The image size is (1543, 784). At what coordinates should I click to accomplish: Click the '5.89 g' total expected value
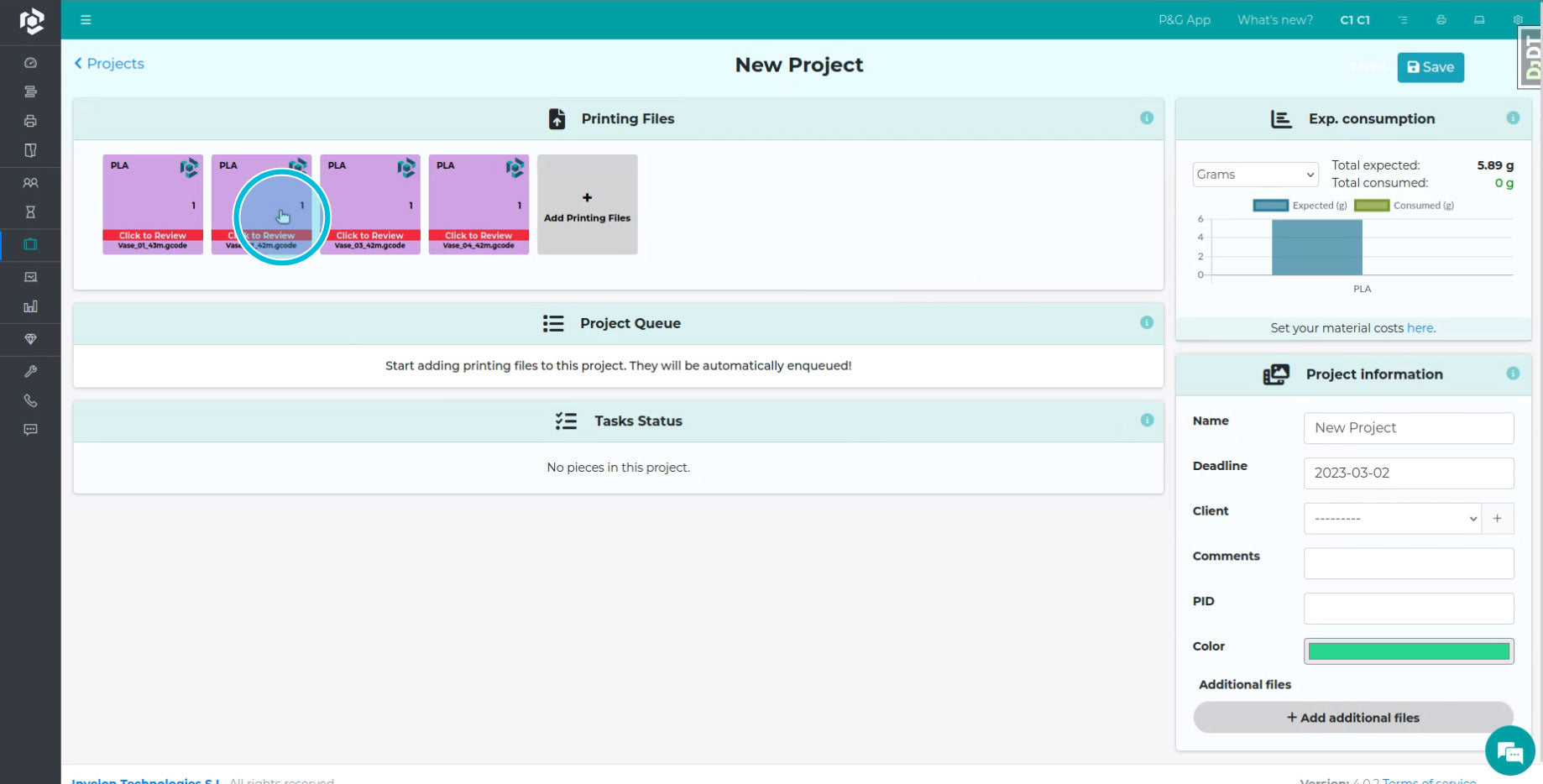coord(1495,165)
